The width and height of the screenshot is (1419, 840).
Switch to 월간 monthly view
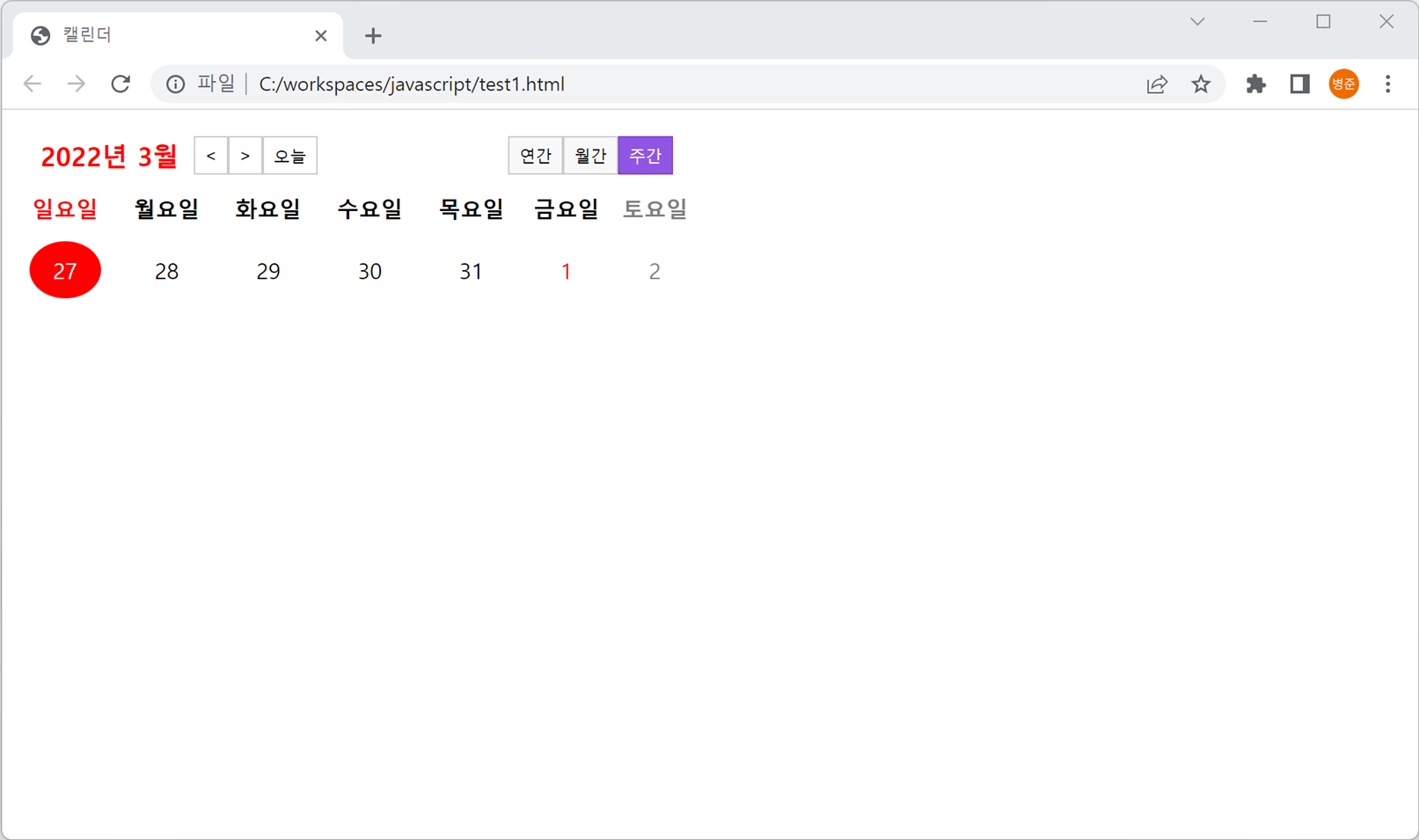click(x=590, y=156)
